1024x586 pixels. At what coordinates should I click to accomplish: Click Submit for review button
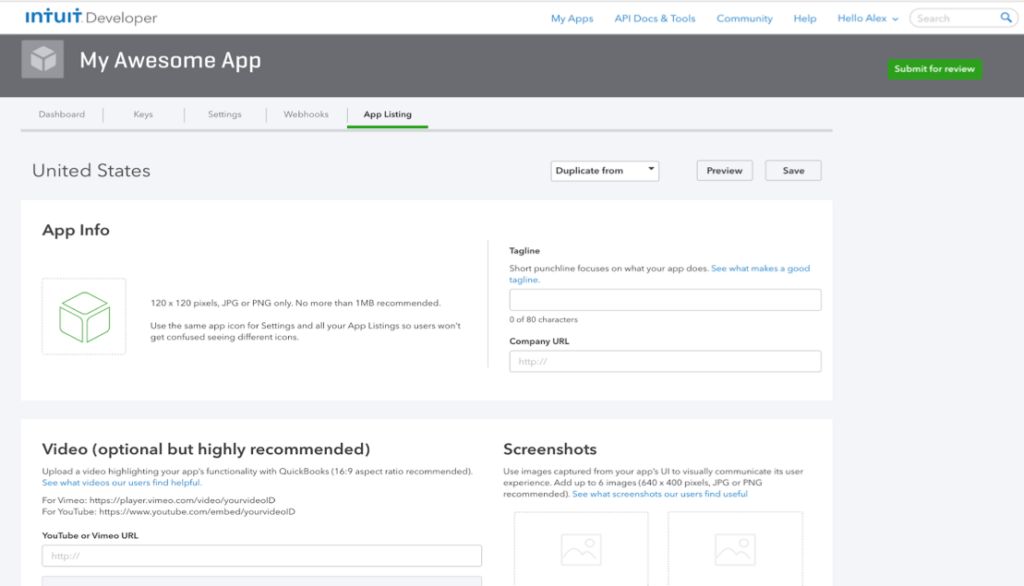[x=935, y=69]
